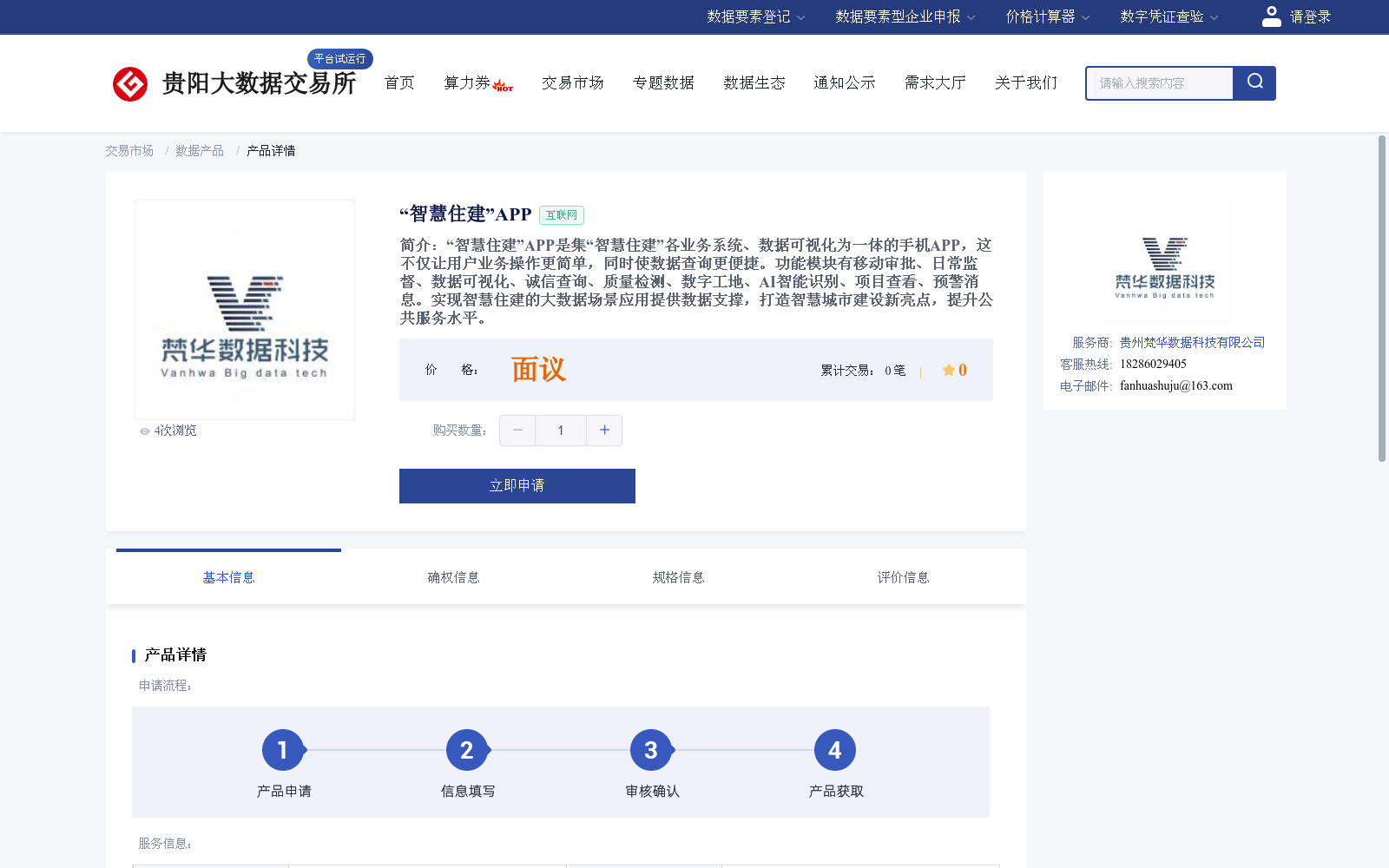
Task: Click the star rating icon
Action: (x=949, y=370)
